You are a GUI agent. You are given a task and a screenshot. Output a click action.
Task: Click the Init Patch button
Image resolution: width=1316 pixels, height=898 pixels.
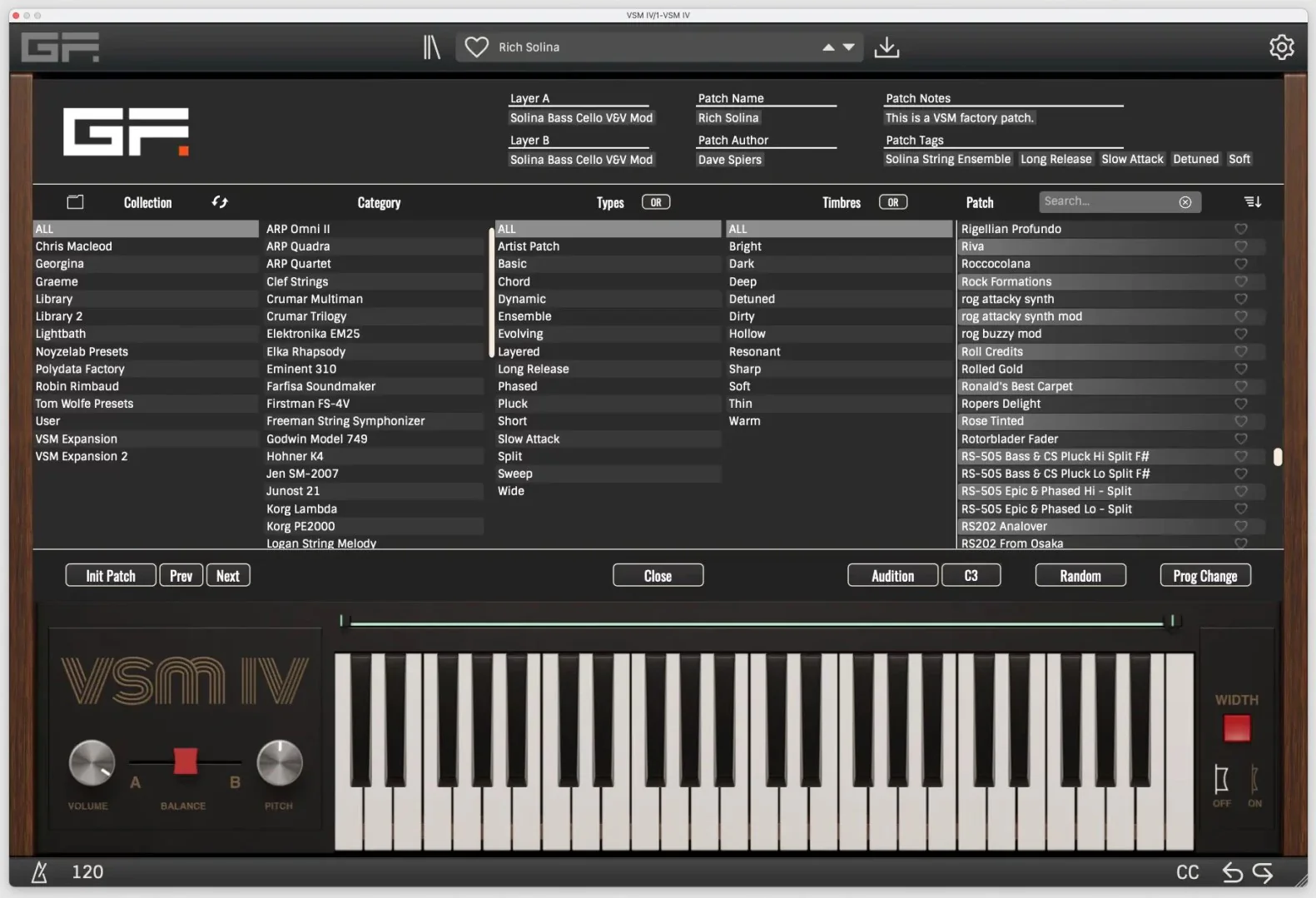click(x=111, y=576)
